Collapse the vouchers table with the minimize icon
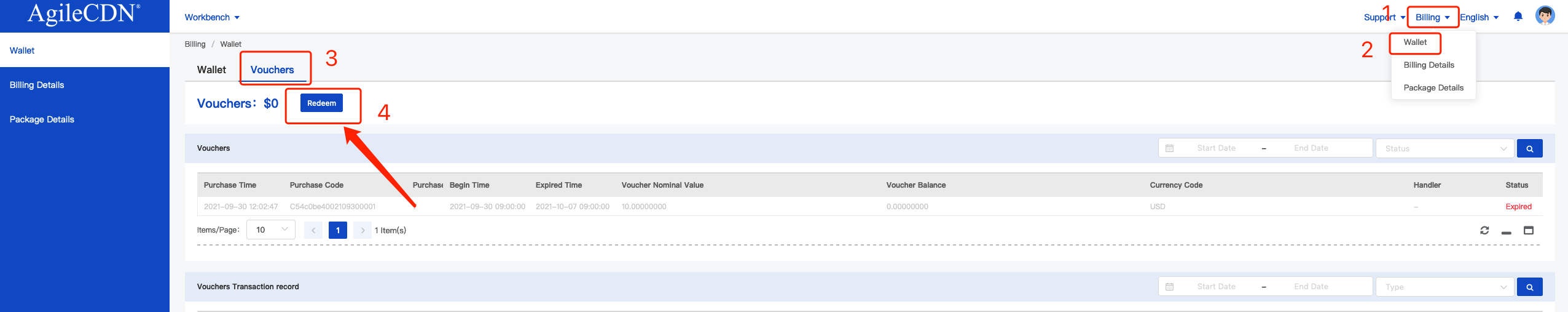1568x312 pixels. (x=1507, y=232)
